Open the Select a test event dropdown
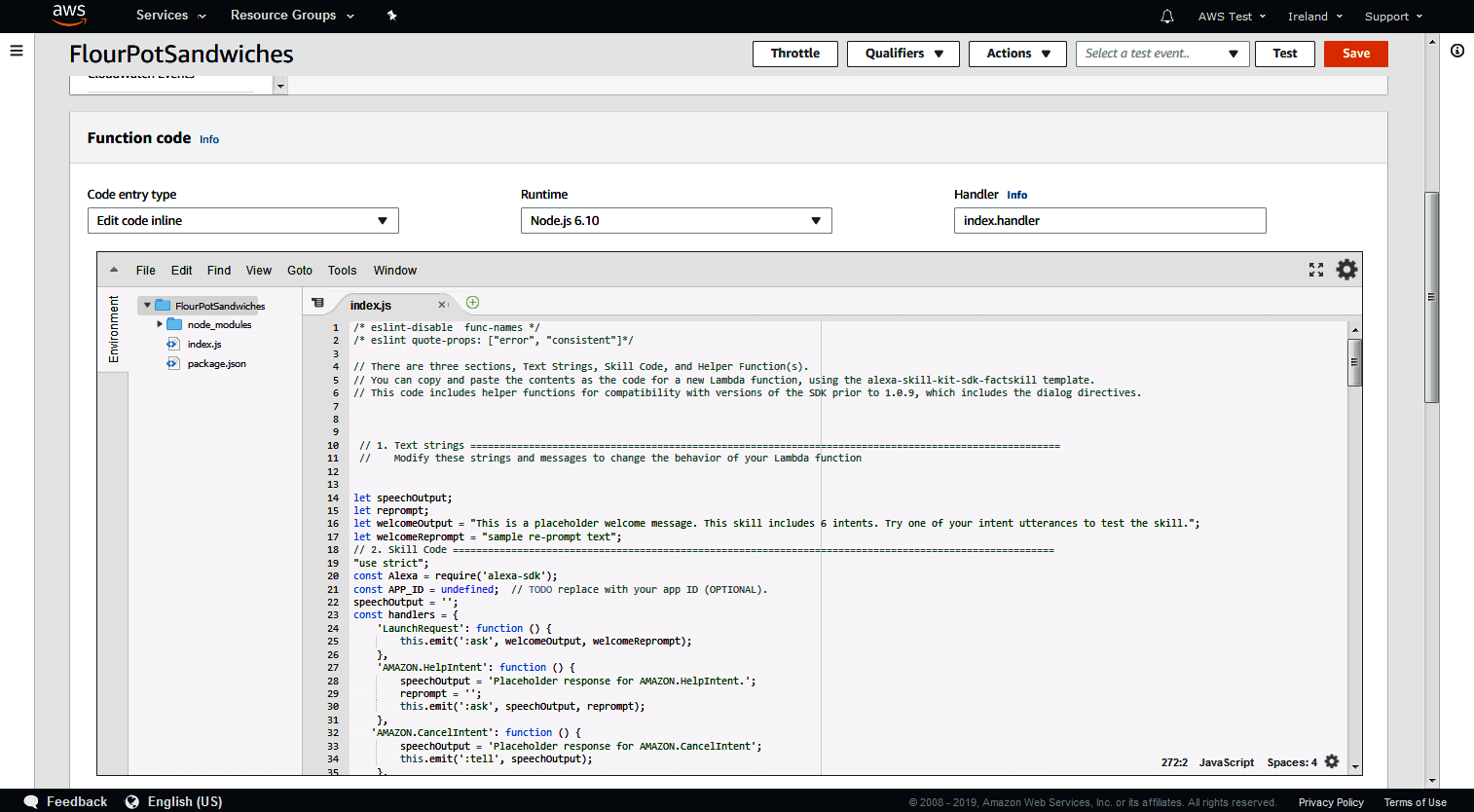Image resolution: width=1474 pixels, height=812 pixels. click(1161, 54)
